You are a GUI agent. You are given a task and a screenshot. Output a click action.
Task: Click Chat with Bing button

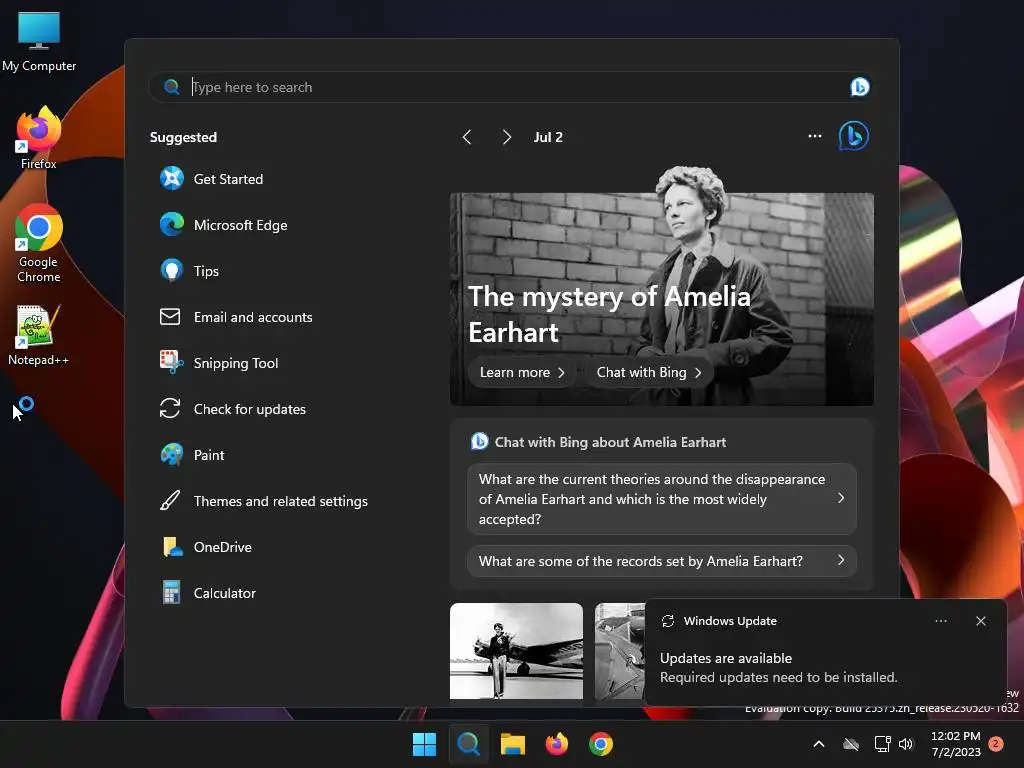(x=649, y=372)
